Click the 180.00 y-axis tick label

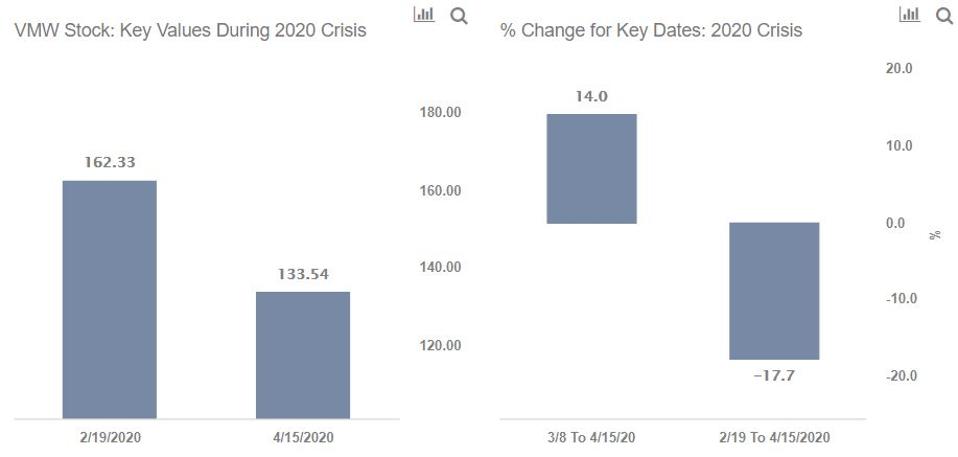click(437, 113)
